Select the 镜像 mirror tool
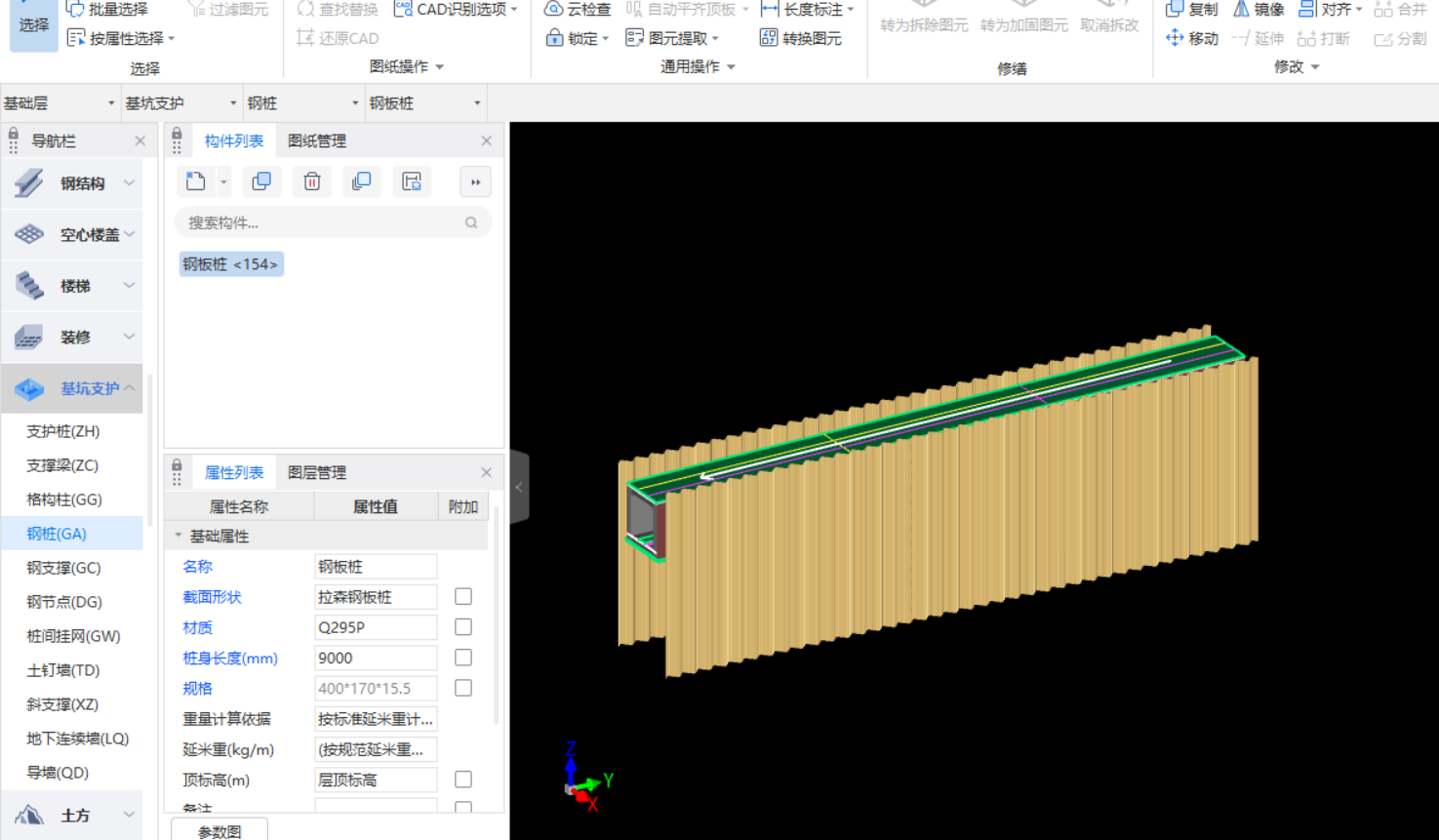 [1259, 9]
